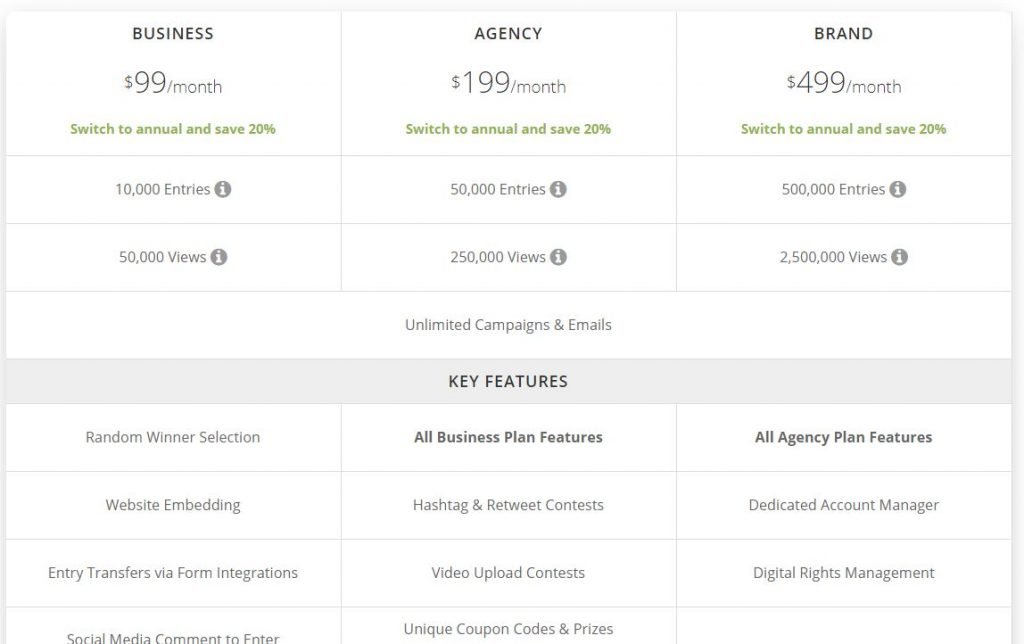Switch Business plan to annual billing
The image size is (1024, 644).
pyautogui.click(x=173, y=129)
